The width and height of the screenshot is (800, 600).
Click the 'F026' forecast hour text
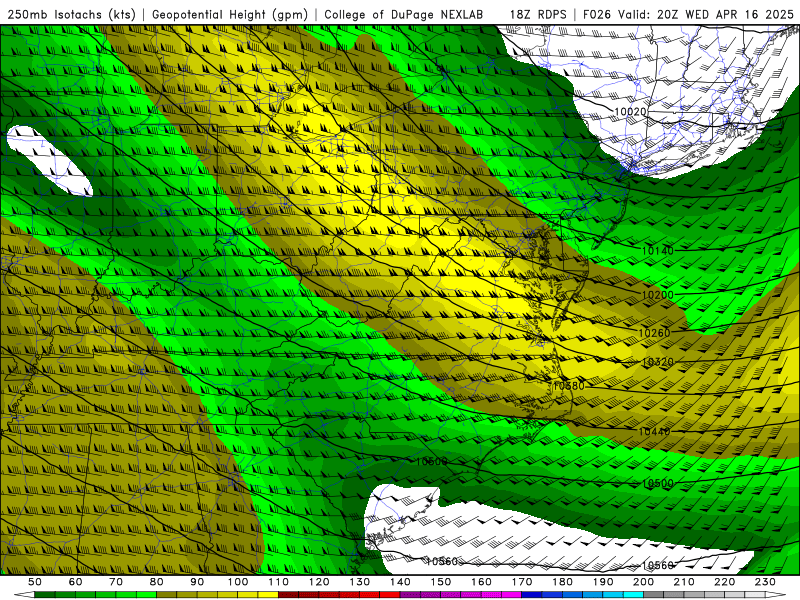pos(597,15)
